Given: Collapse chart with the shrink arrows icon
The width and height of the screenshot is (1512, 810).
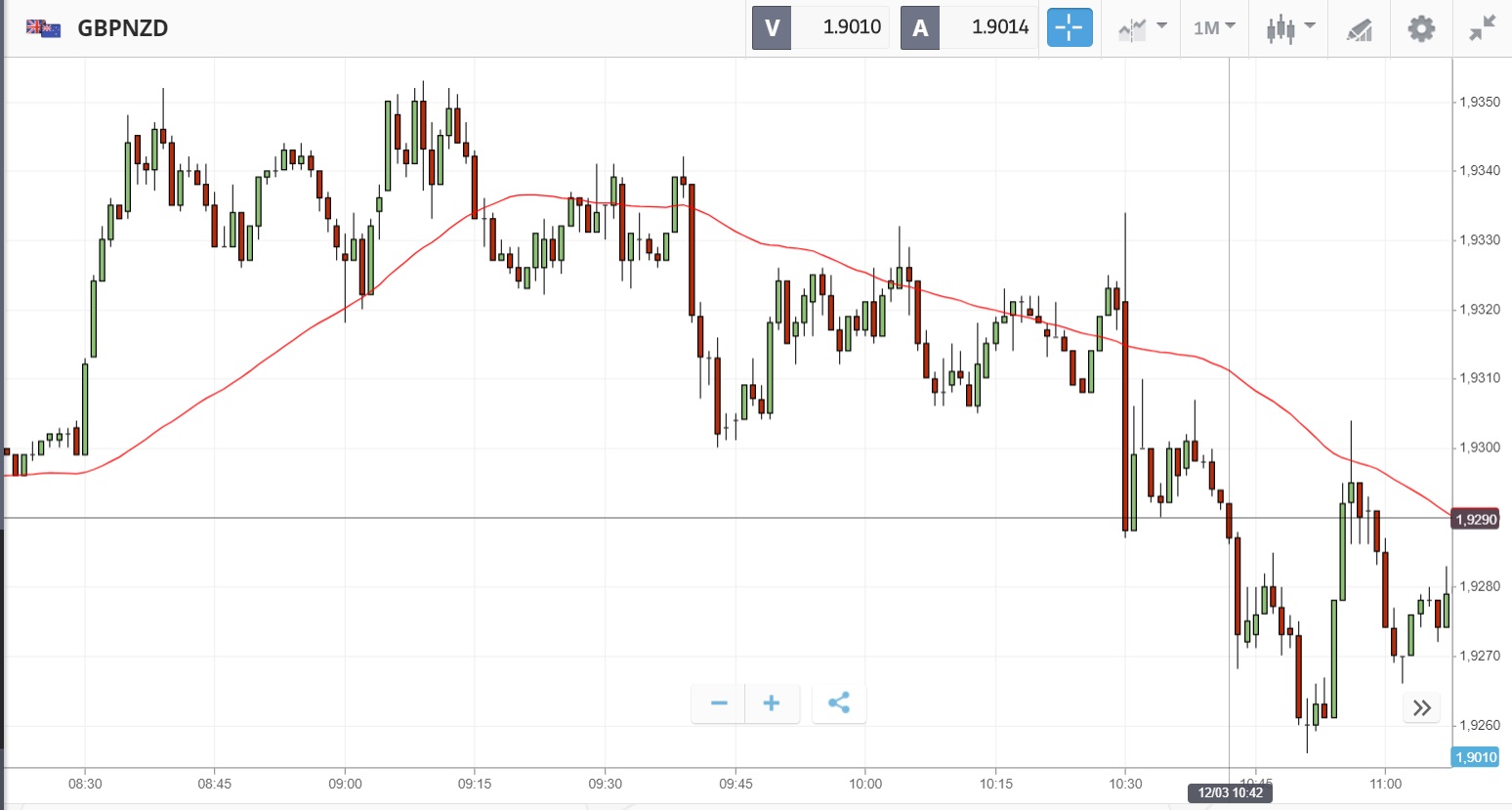Looking at the screenshot, I should pyautogui.click(x=1483, y=28).
